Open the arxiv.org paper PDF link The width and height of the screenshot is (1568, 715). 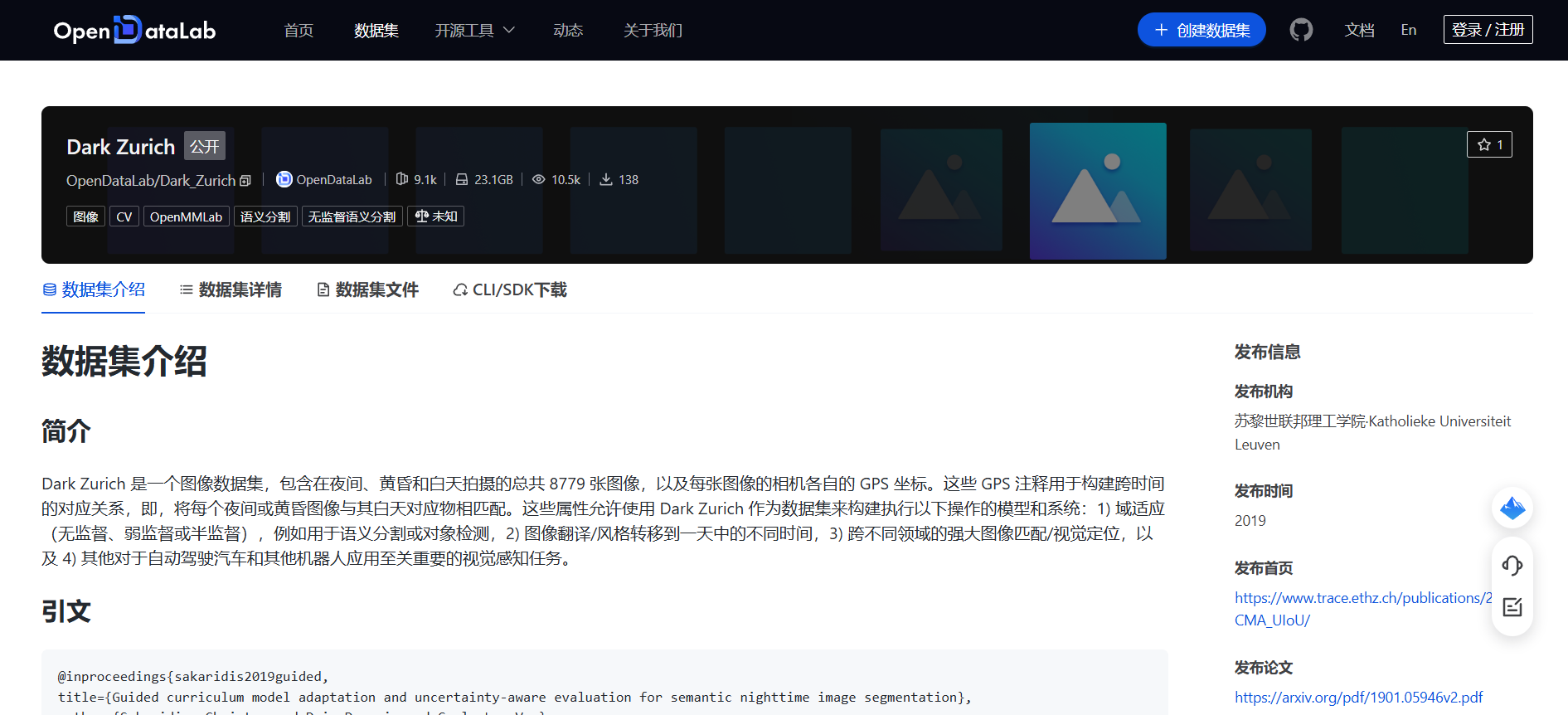coord(1358,698)
